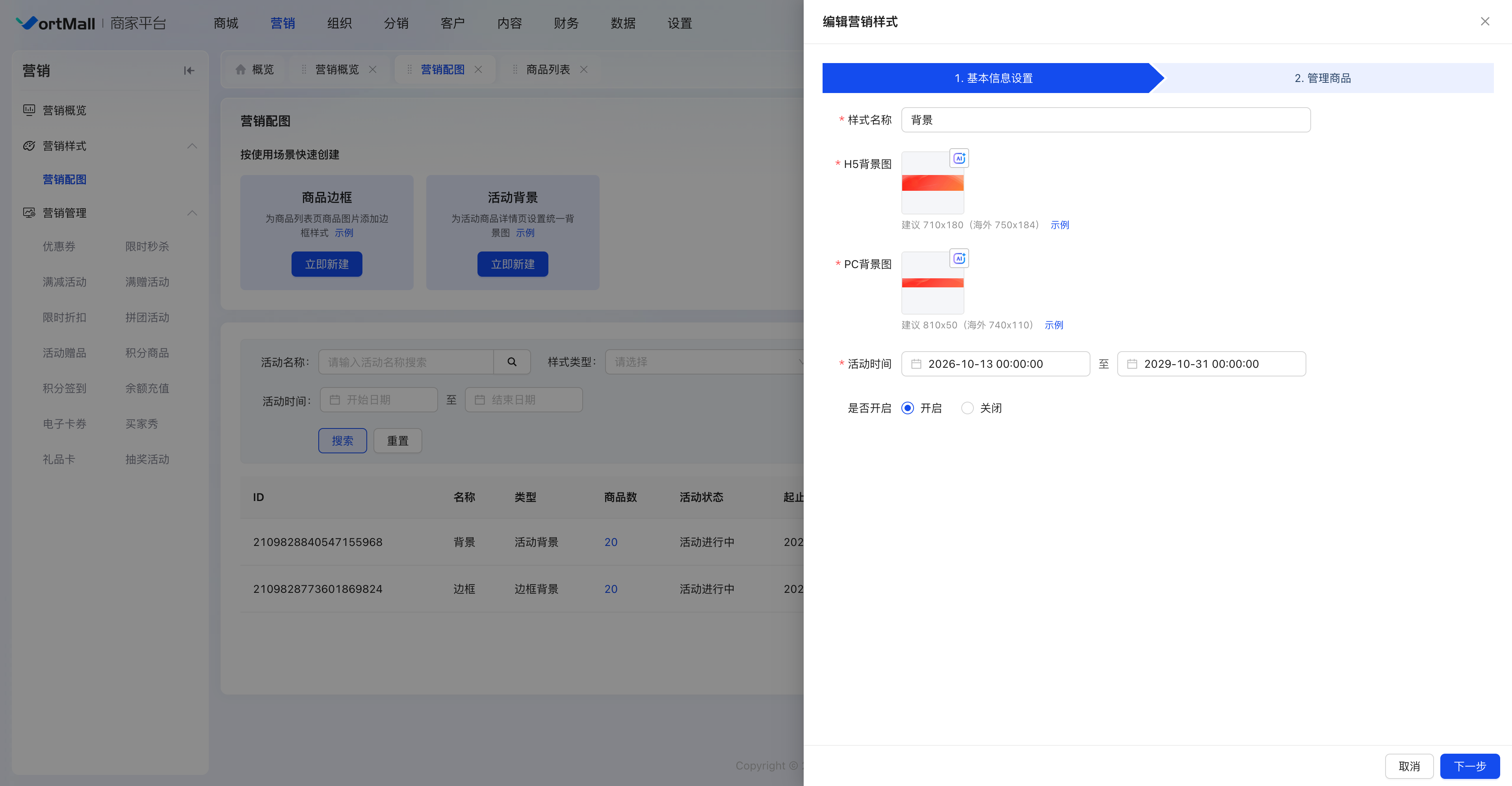Click the 取消 button
Screen dimensions: 1512x786
point(1409,766)
